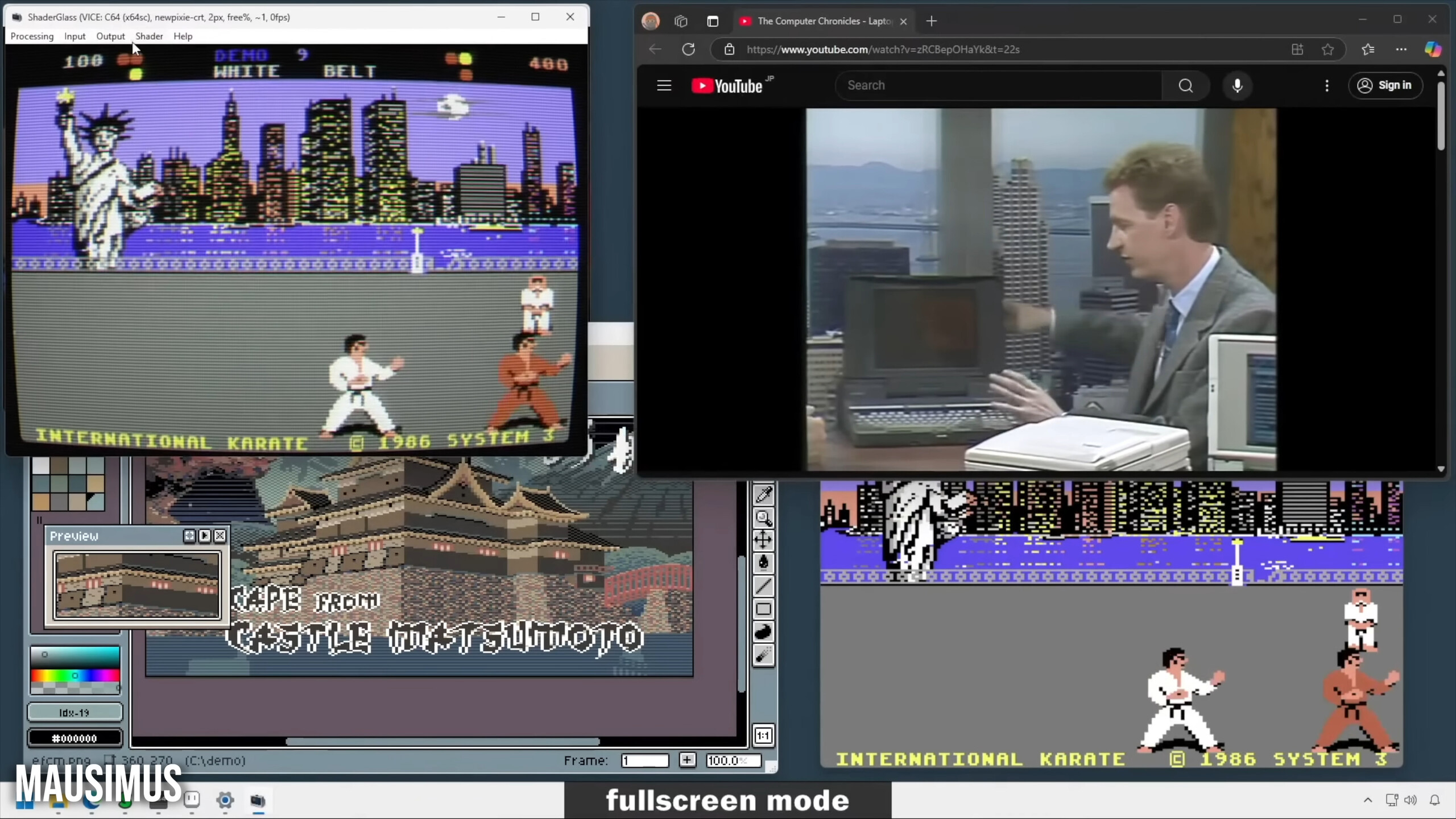Click the YouTube Search input field
Image resolution: width=1456 pixels, height=819 pixels.
[998, 85]
